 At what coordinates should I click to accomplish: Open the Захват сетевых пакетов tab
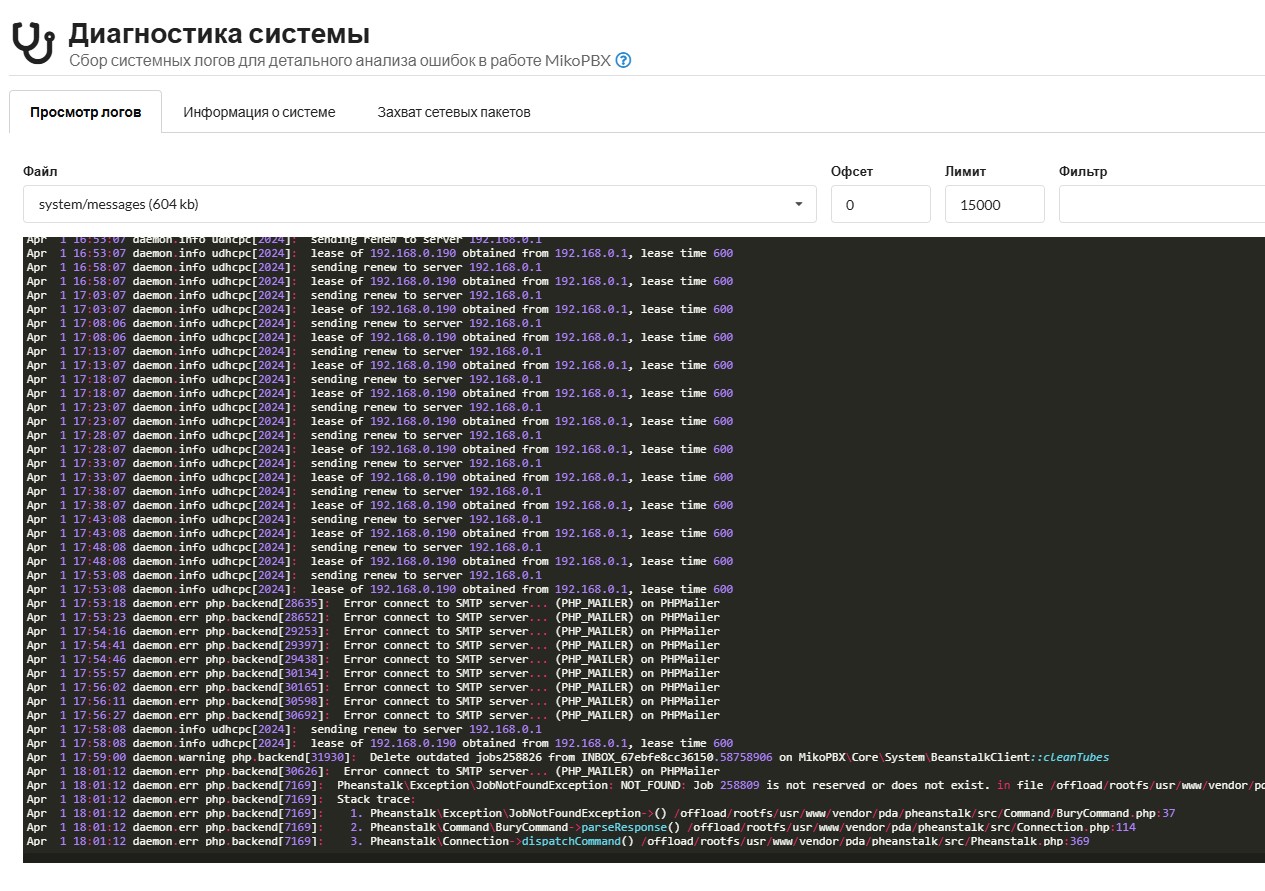click(454, 112)
